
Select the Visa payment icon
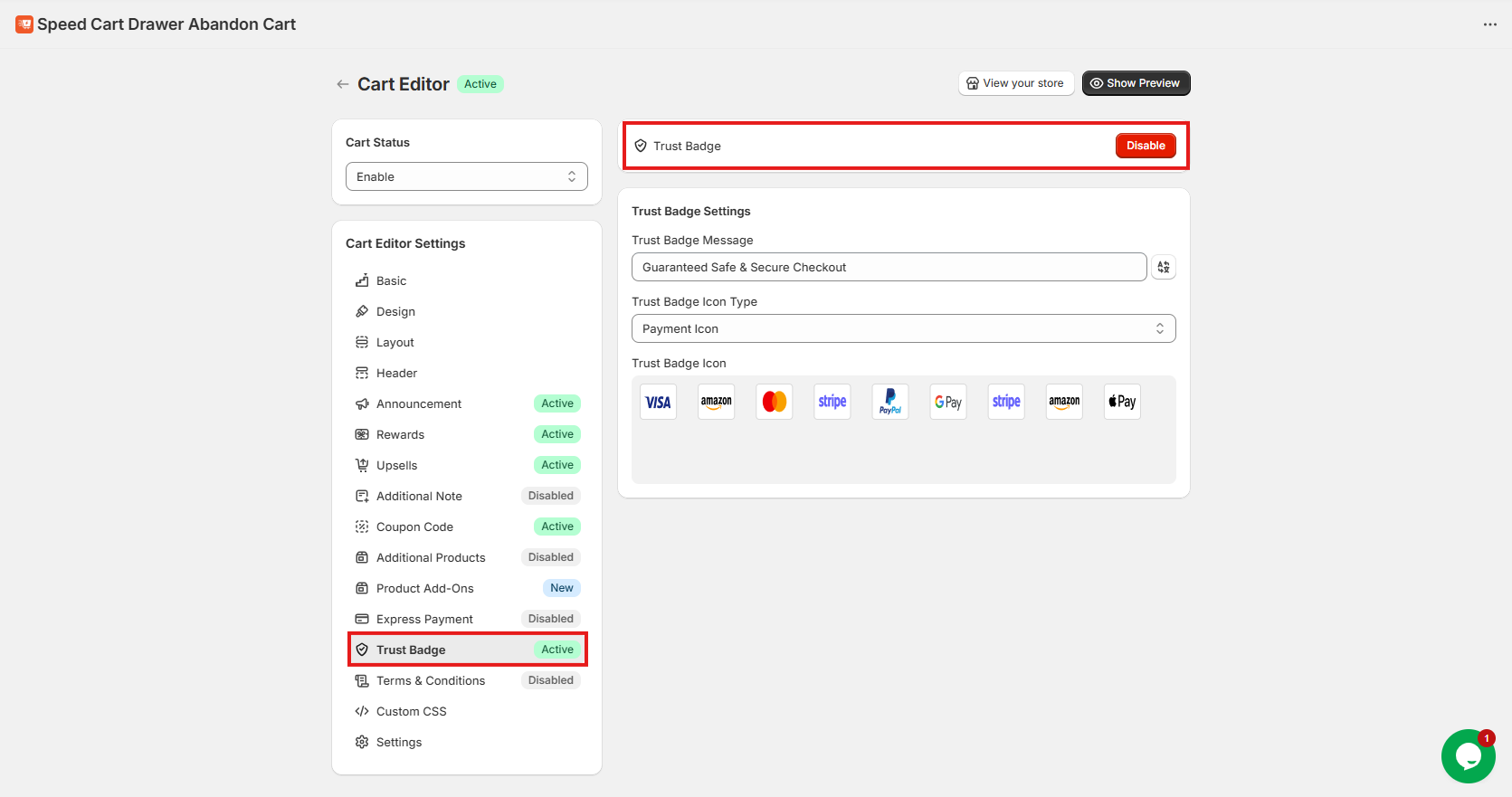(658, 402)
